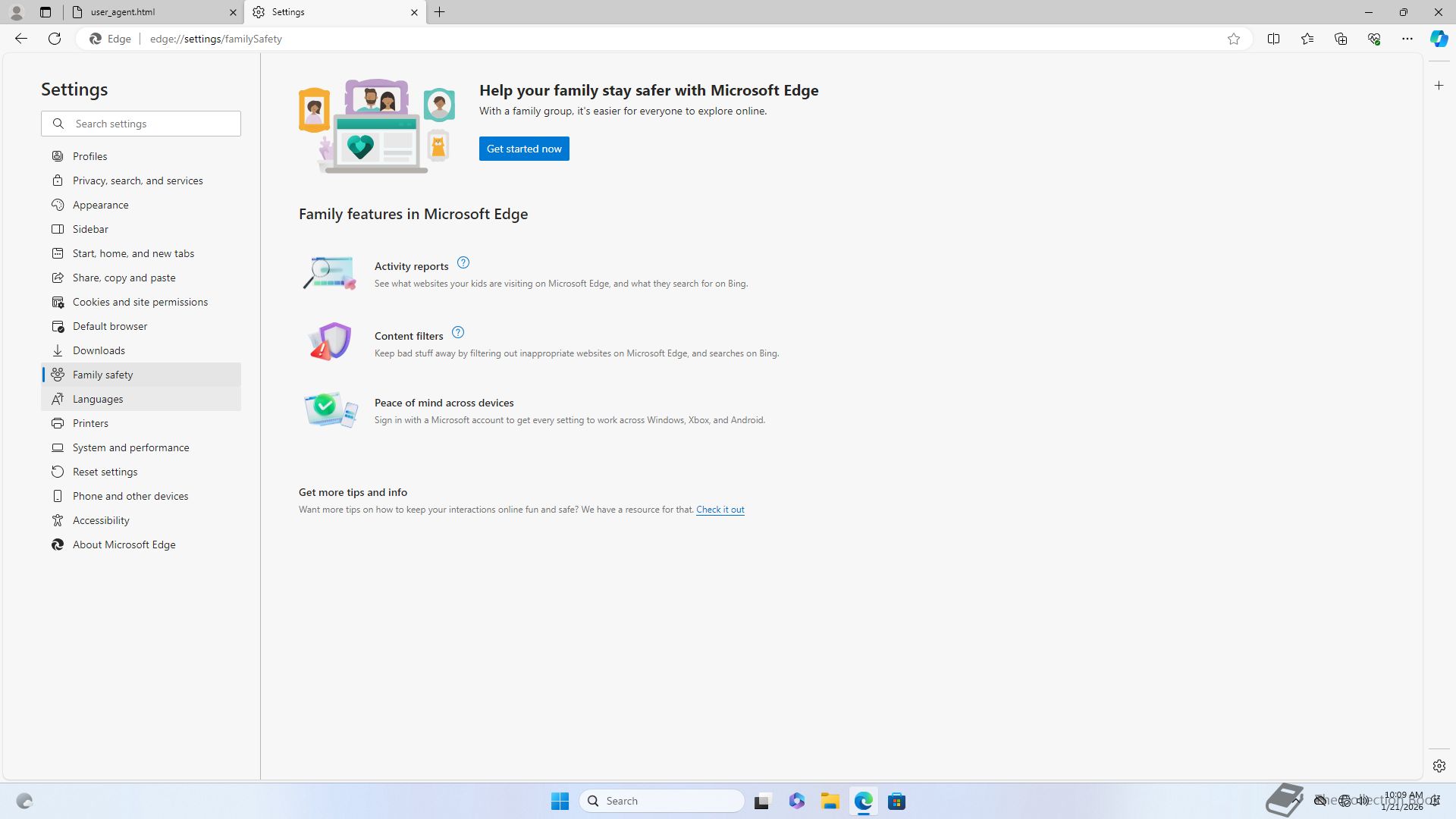Click the sidebar customize plus button
This screenshot has height=819, width=1456.
1439,86
